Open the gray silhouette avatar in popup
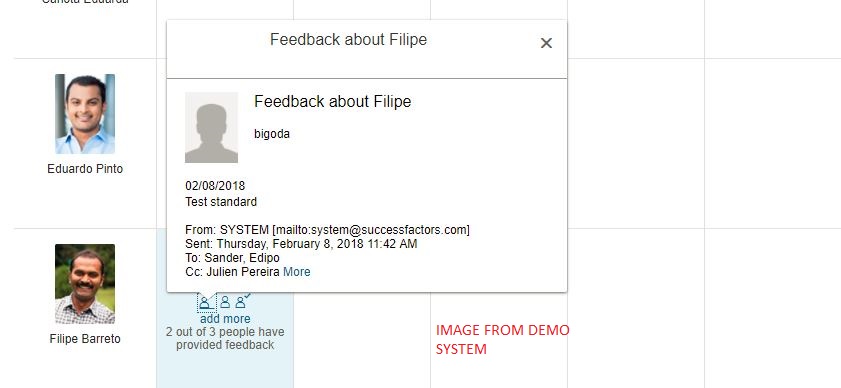Screen dimensions: 841x388 [x=211, y=127]
